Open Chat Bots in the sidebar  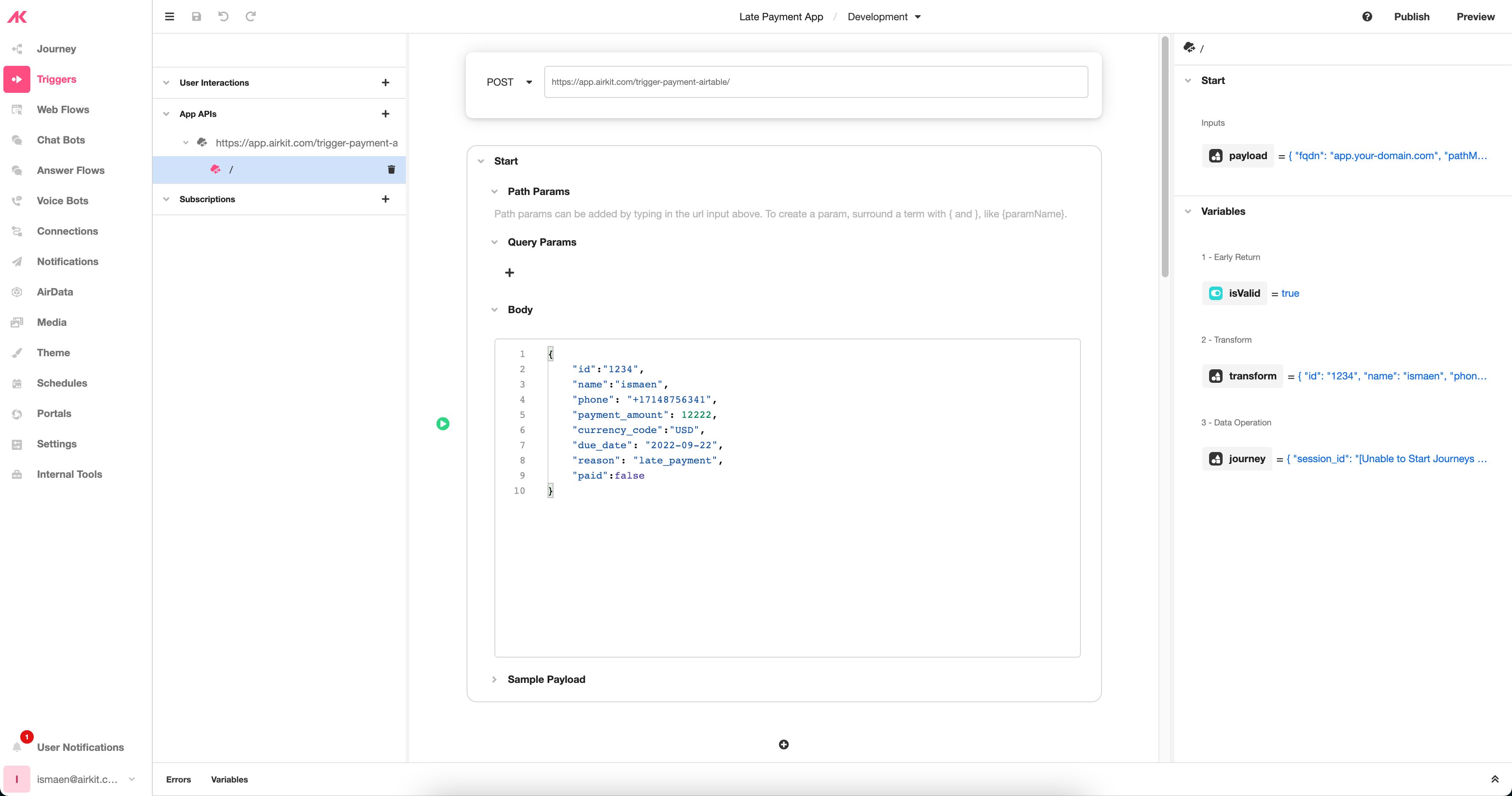[x=60, y=140]
